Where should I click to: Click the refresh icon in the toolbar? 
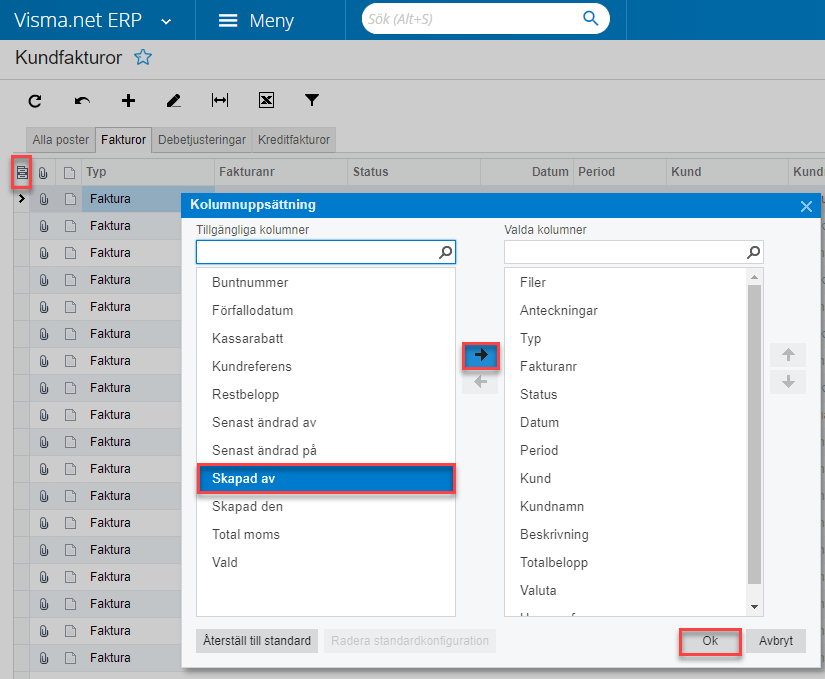pos(35,100)
